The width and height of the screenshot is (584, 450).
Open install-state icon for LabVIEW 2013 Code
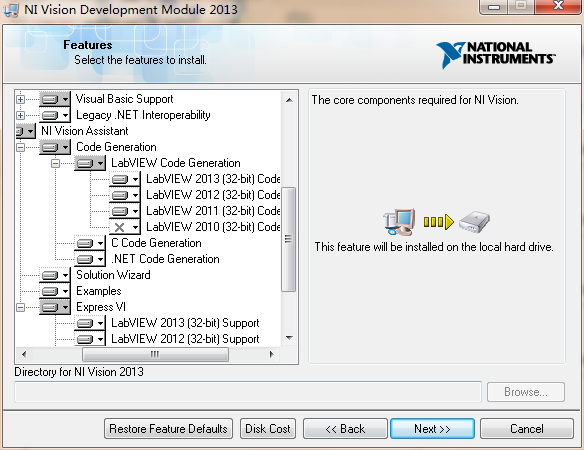(125, 179)
